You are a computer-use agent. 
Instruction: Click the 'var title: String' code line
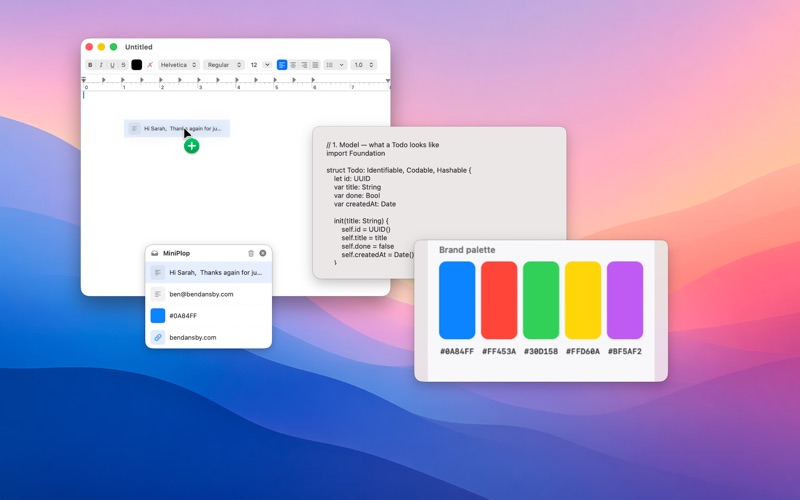(357, 187)
